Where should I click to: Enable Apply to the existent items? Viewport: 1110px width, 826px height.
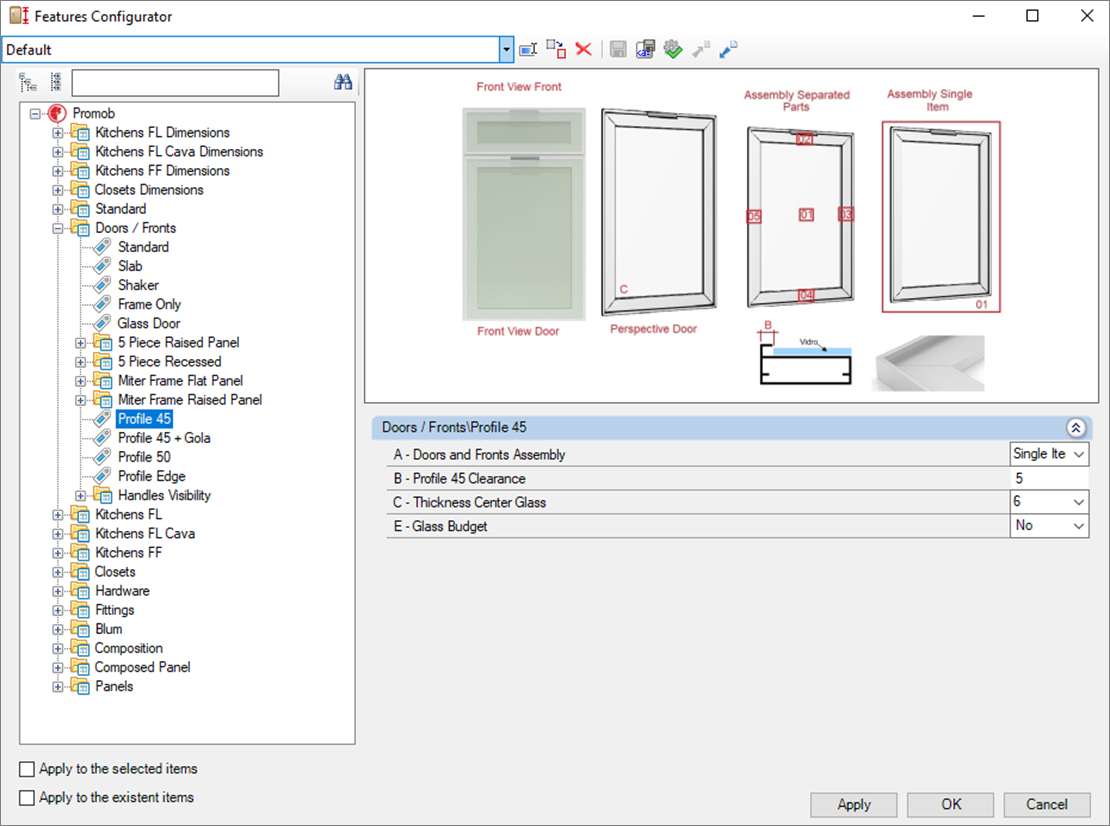coord(27,798)
